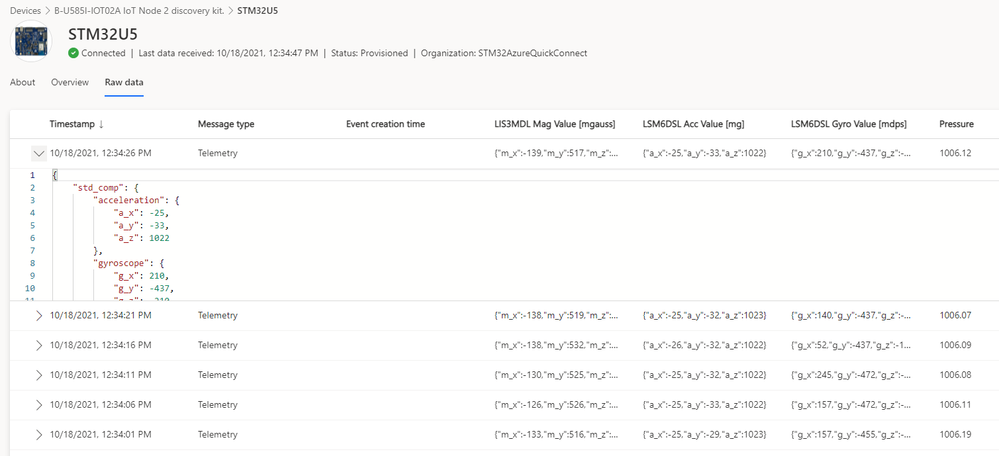Expand the 12:34:06 PM telemetry row
999x456 pixels.
[39, 405]
